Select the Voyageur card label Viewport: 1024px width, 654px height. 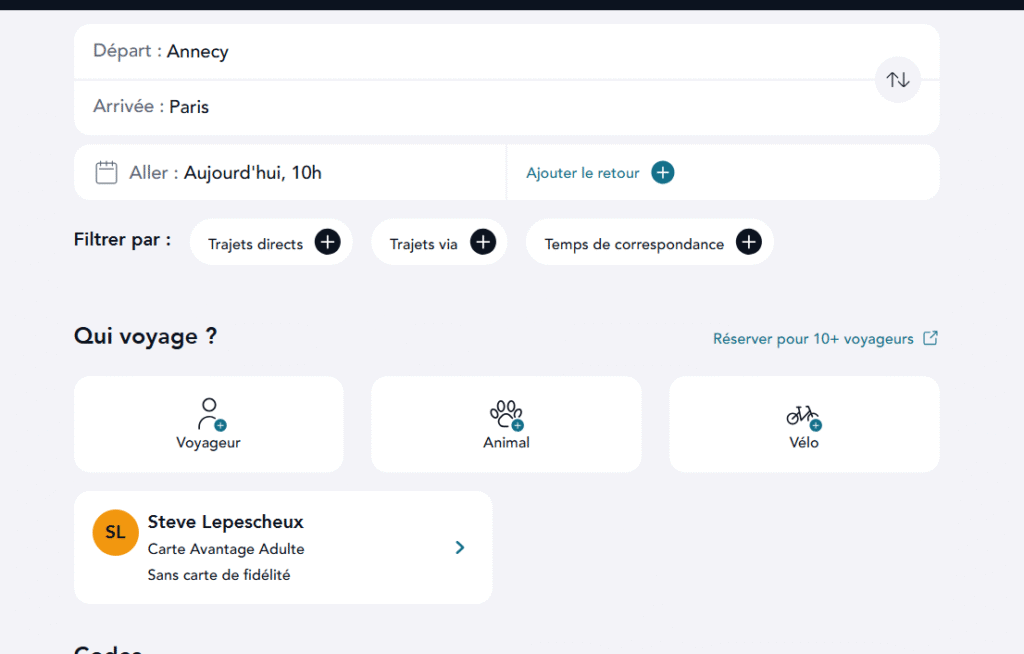[208, 442]
